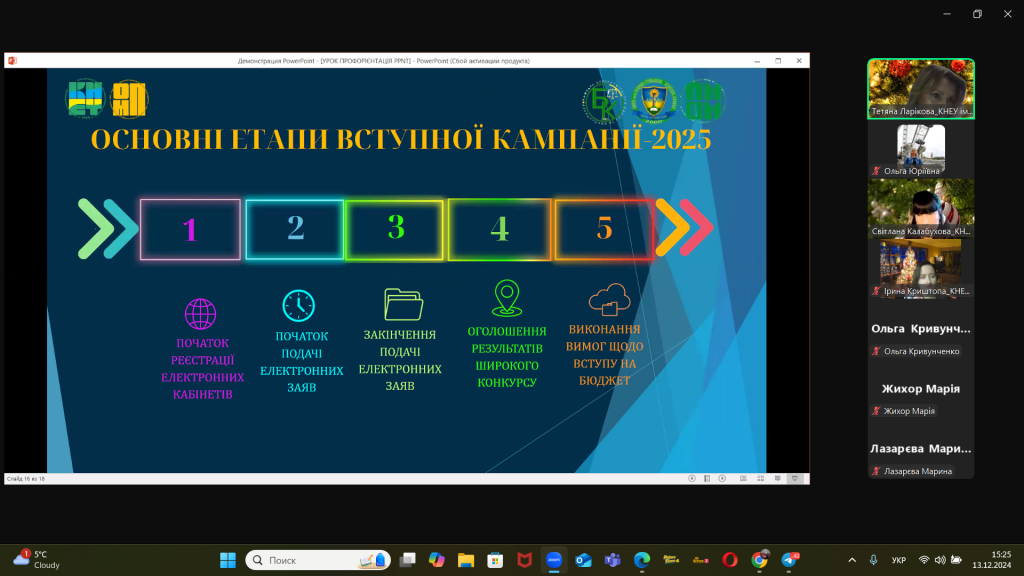Expand hidden system tray icons
This screenshot has height=576, width=1024.
852,560
